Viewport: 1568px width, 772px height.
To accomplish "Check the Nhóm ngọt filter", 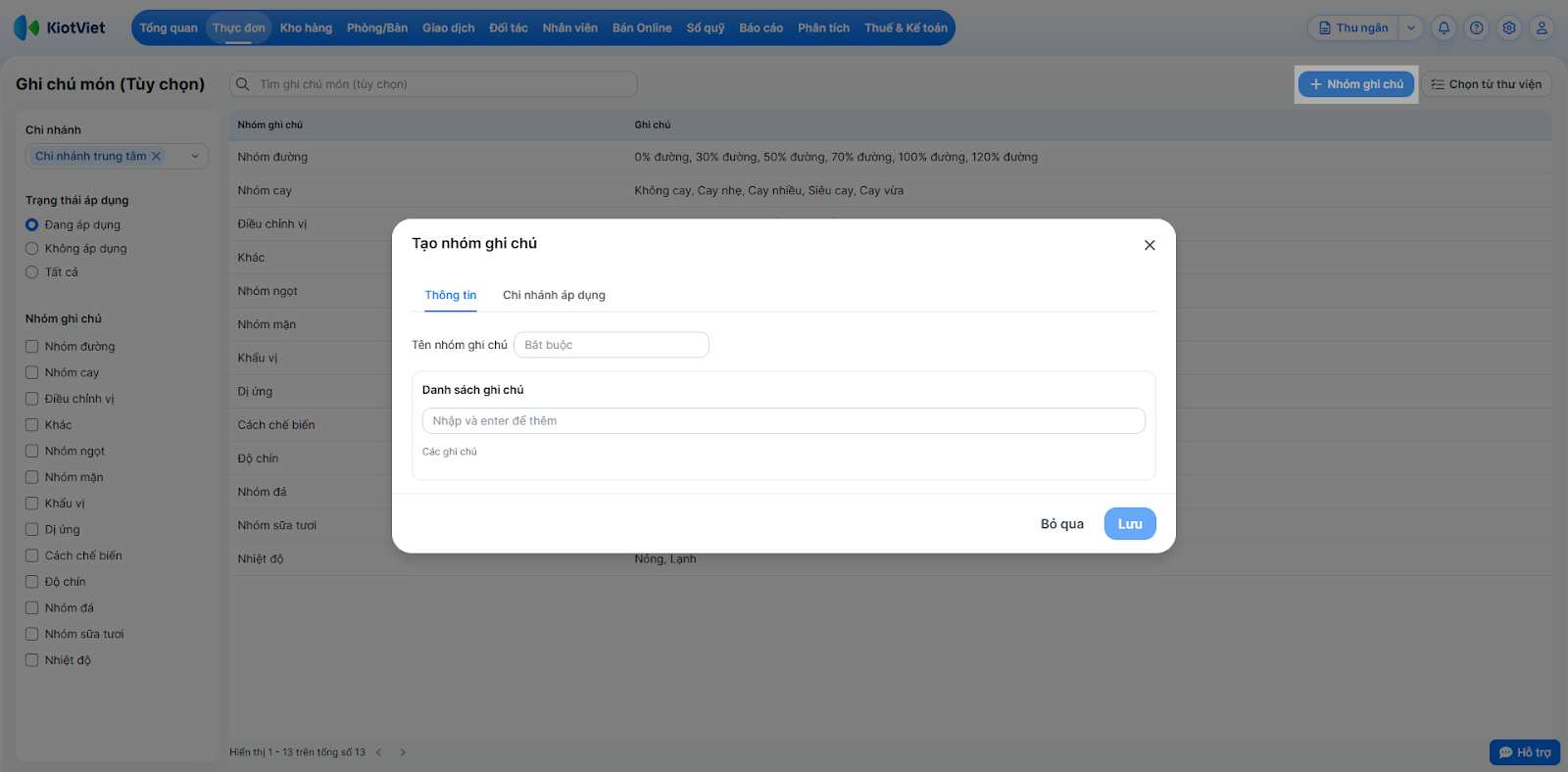I will 32,451.
